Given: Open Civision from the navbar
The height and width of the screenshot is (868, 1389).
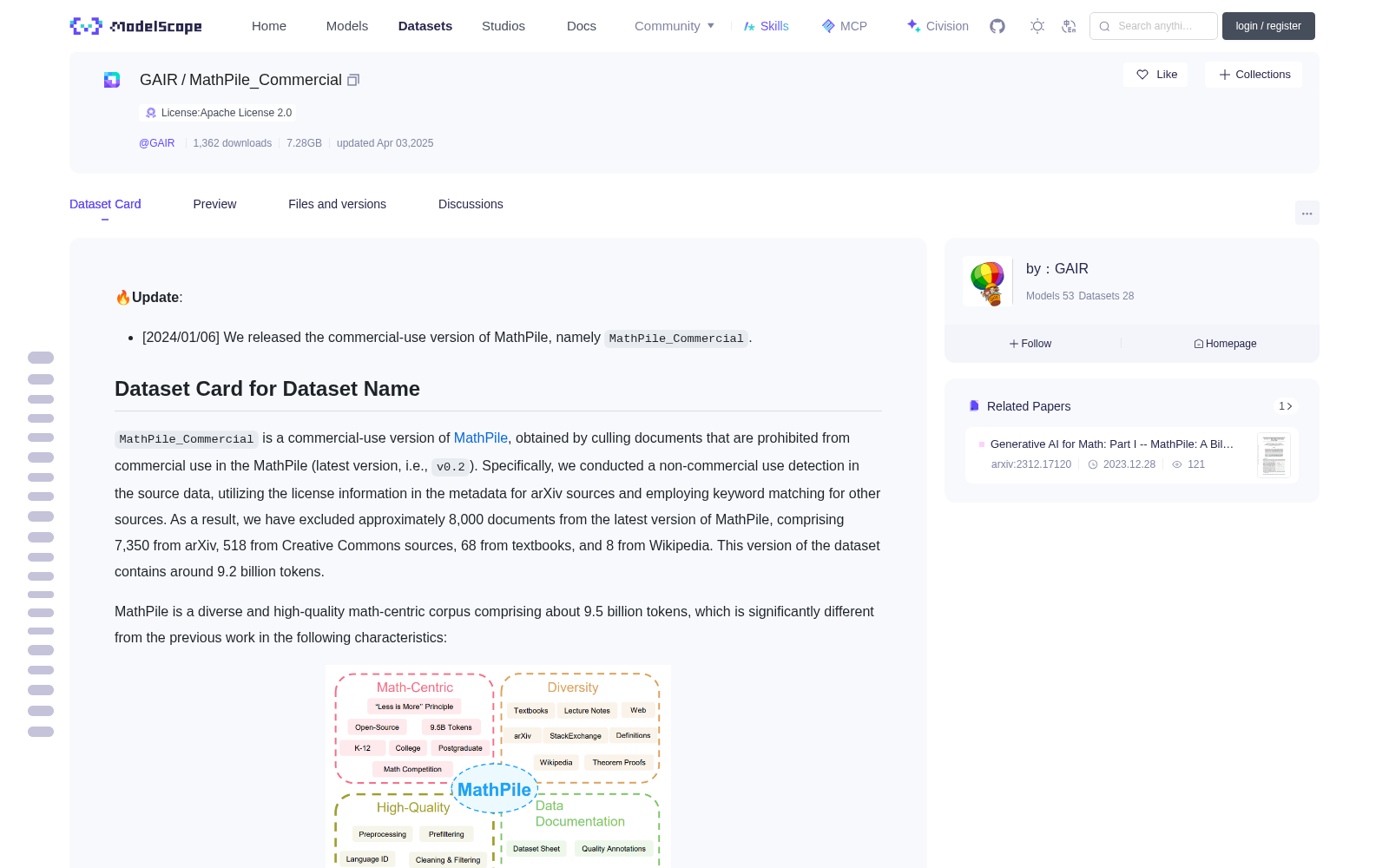Looking at the screenshot, I should pyautogui.click(x=938, y=26).
